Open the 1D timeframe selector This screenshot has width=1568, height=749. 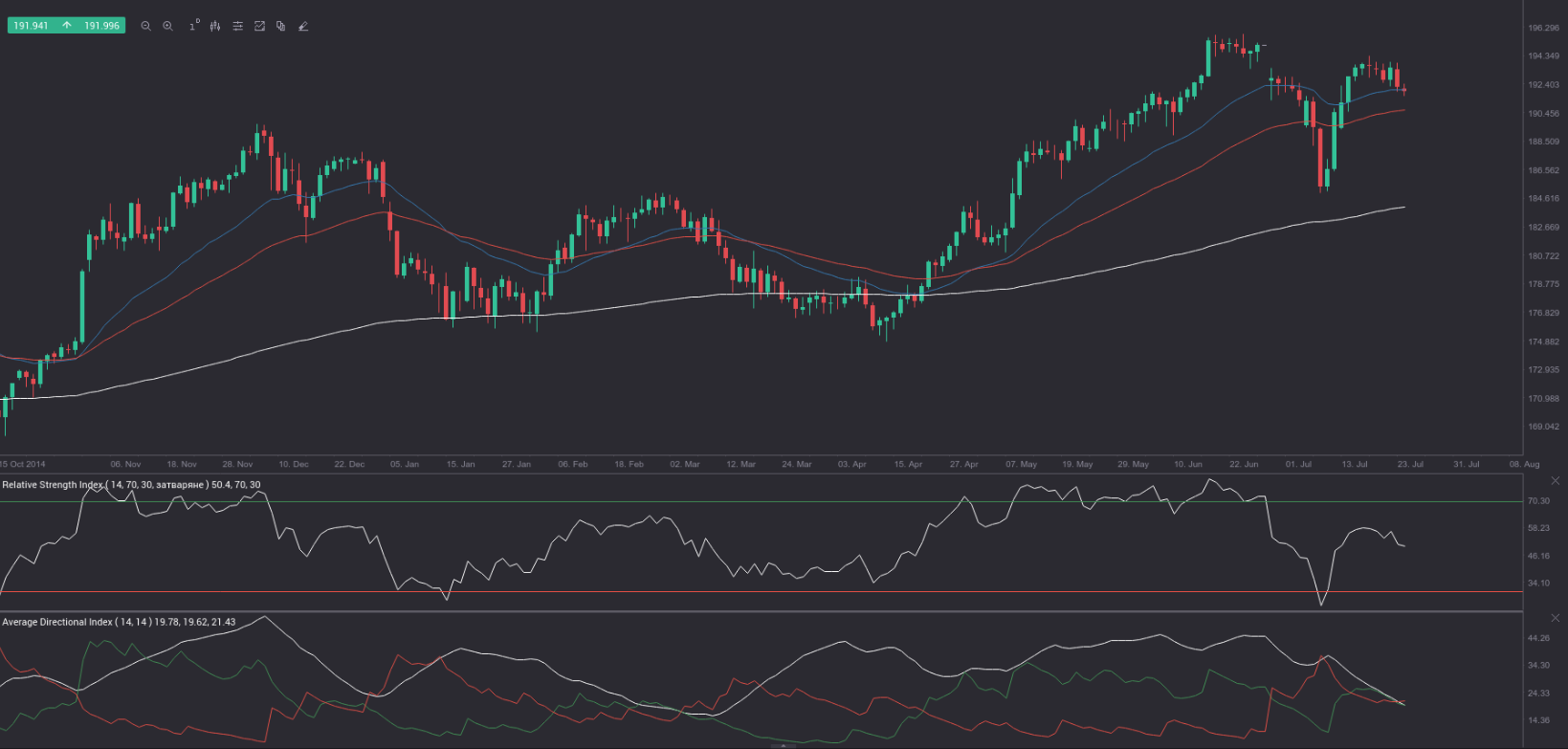(193, 26)
